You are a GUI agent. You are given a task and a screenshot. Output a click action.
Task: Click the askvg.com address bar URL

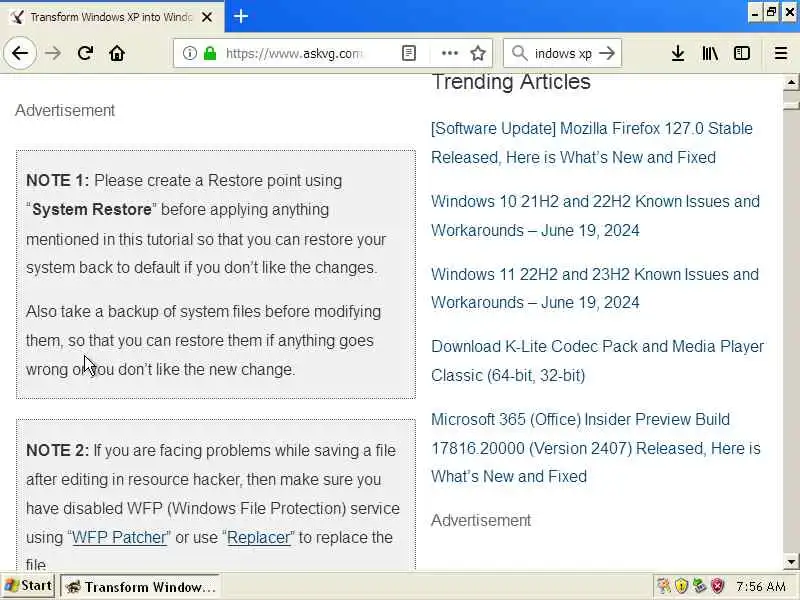[294, 53]
